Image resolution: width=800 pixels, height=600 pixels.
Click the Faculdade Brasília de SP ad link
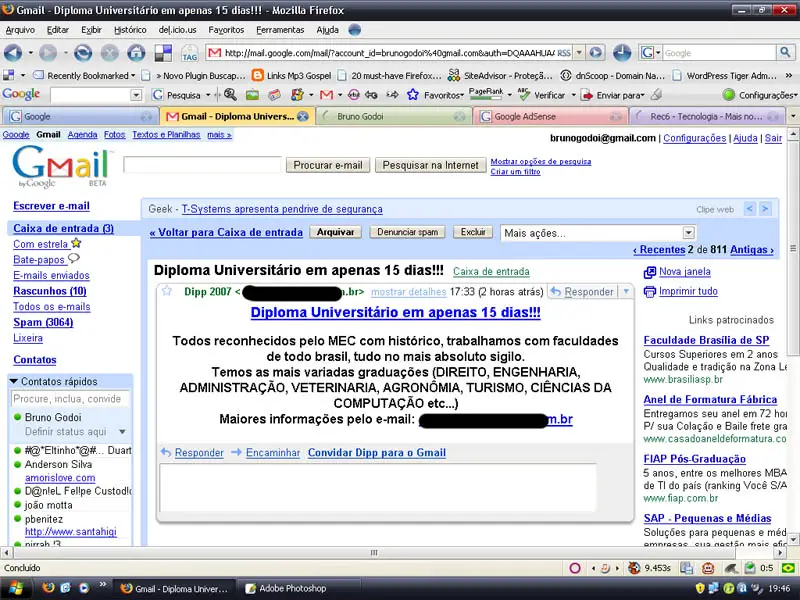pos(706,340)
